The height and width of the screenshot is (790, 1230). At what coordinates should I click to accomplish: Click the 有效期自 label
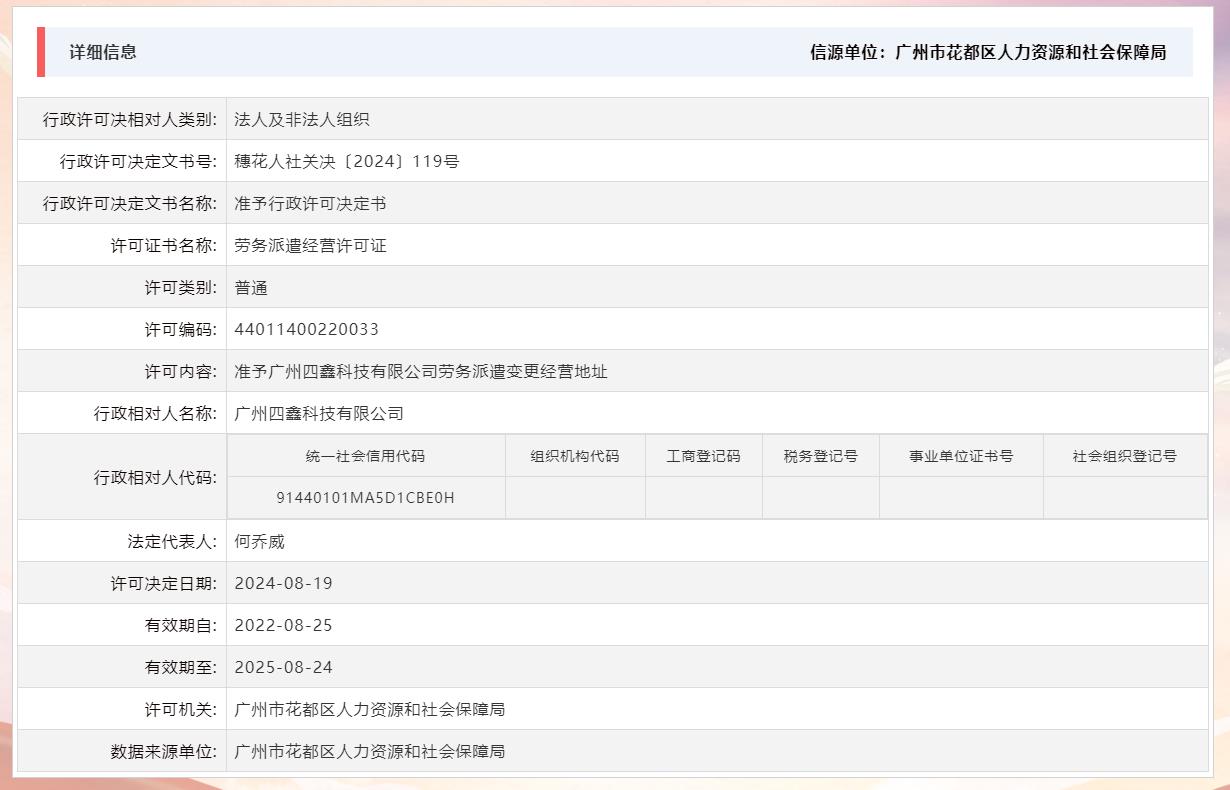(180, 625)
